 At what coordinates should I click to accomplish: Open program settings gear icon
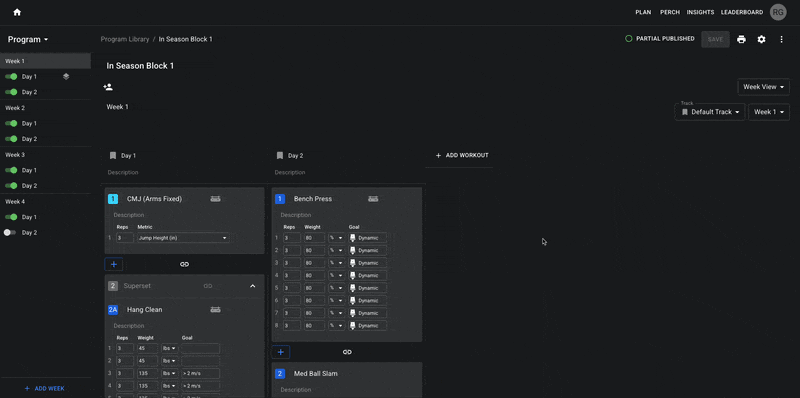(761, 39)
